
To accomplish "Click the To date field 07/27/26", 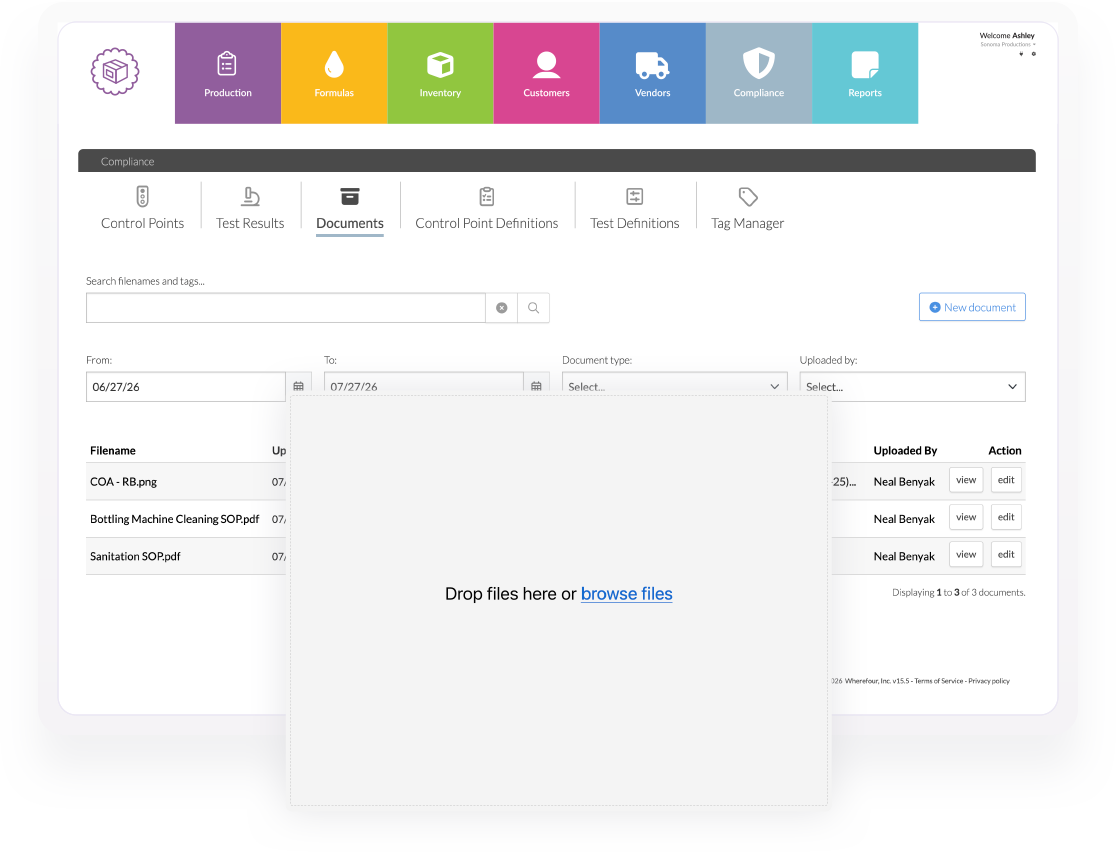I will pyautogui.click(x=423, y=384).
